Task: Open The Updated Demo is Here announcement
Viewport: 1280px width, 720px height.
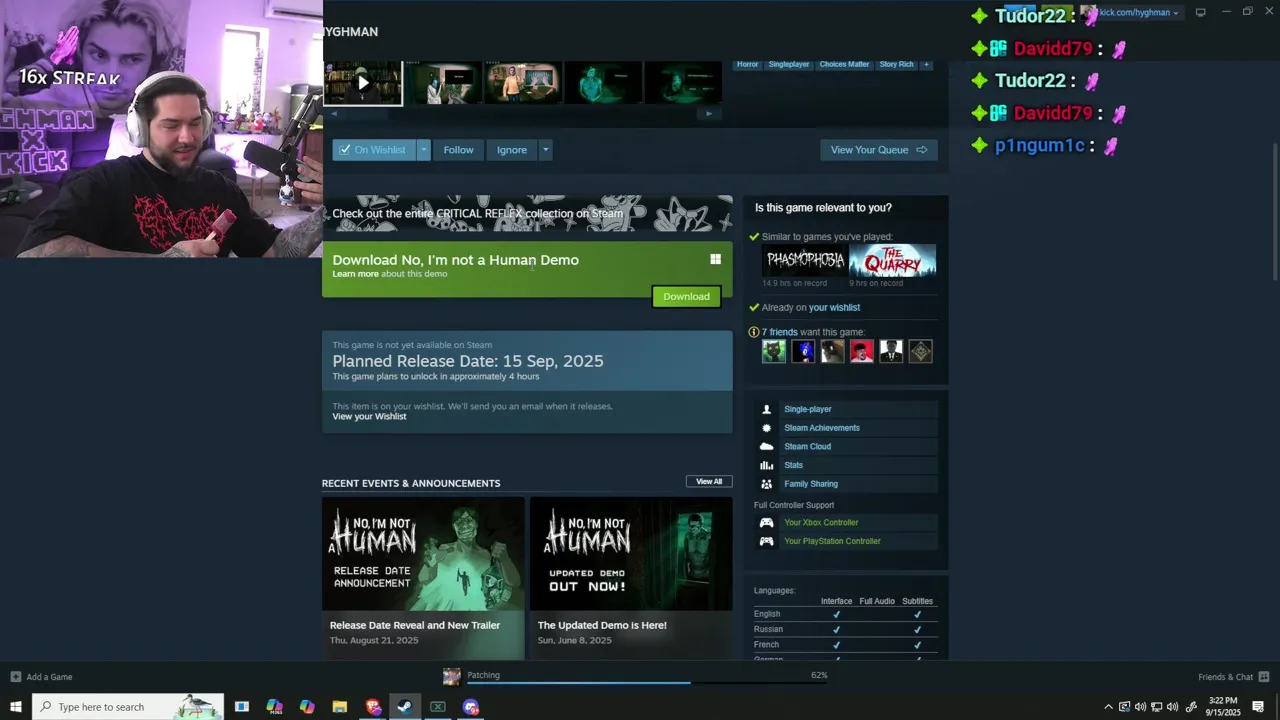Action: [631, 578]
